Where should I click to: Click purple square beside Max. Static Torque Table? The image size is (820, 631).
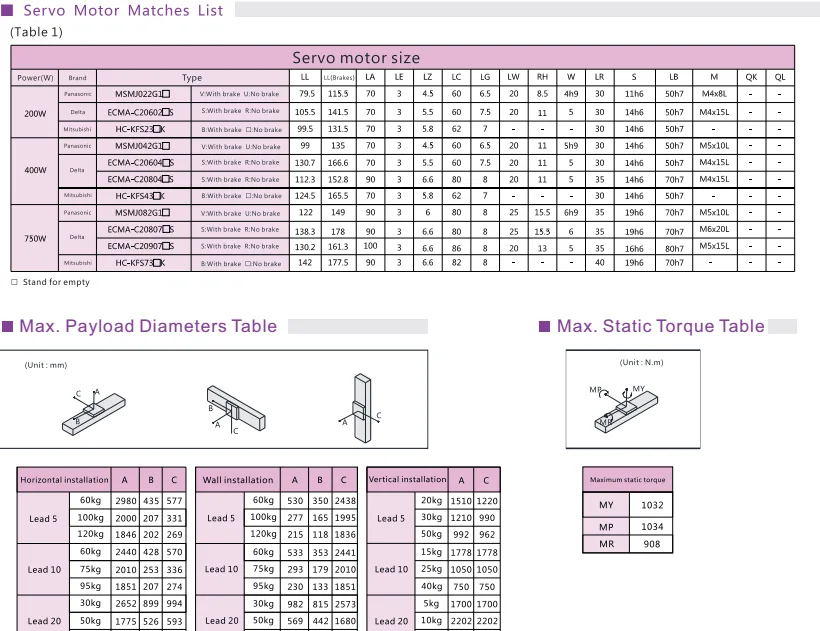545,326
